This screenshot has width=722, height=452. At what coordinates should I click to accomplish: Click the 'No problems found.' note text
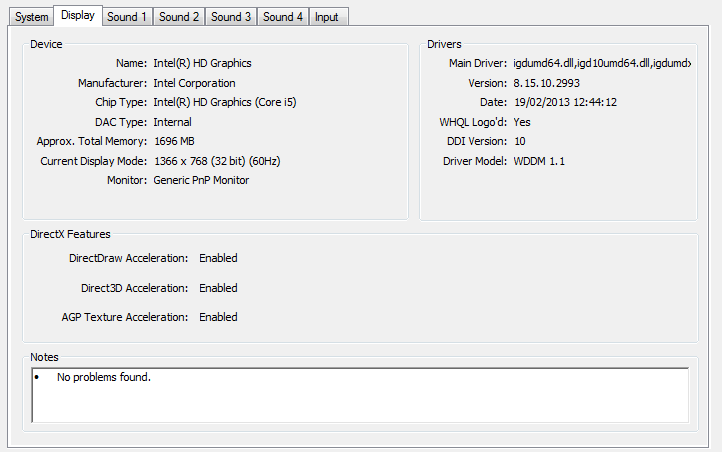tap(104, 377)
